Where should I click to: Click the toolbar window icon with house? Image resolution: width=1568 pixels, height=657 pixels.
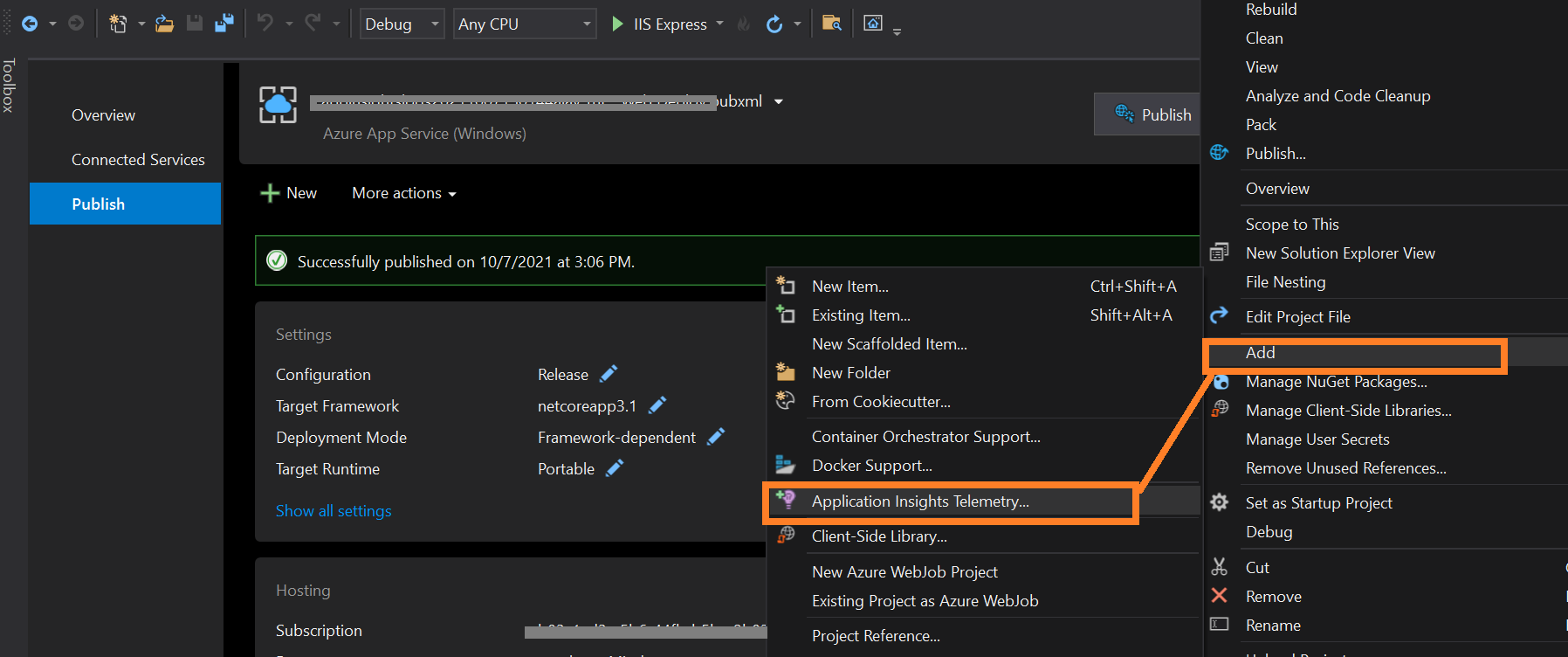point(873,24)
